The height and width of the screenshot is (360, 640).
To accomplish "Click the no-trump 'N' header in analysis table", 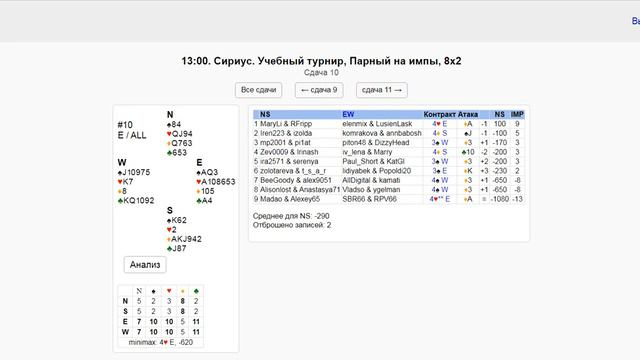I will point(139,291).
